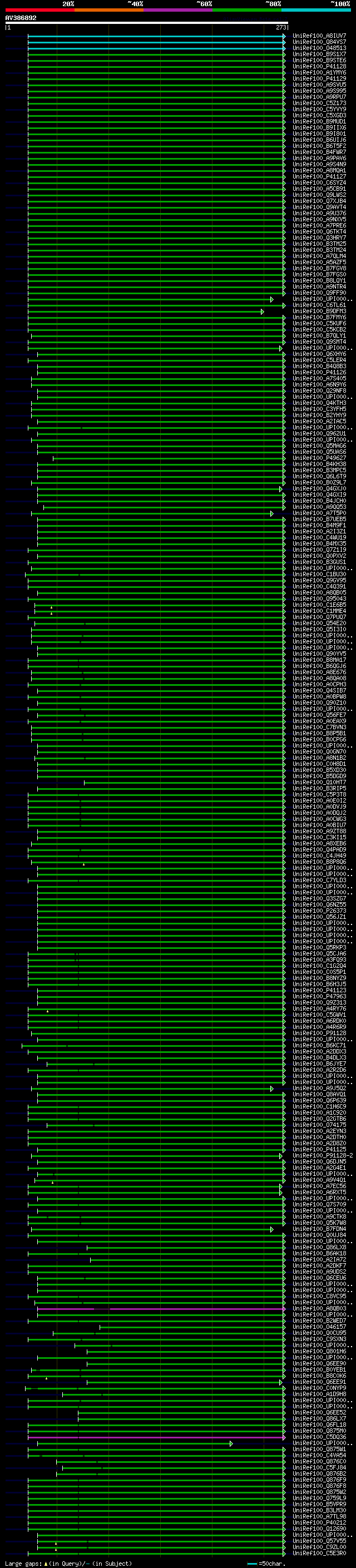Screen dimensions: 356x1568
Task: Open the UniRef100_B9S1X7 entry
Action: 319,54
